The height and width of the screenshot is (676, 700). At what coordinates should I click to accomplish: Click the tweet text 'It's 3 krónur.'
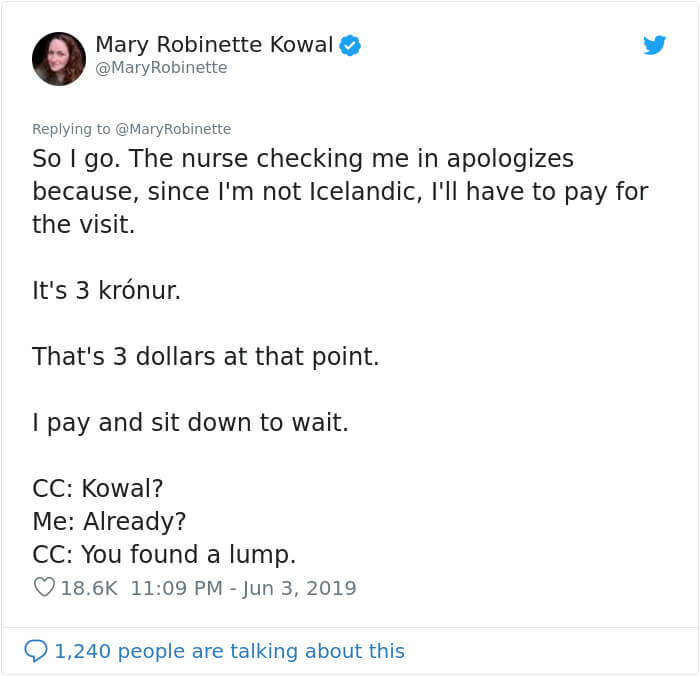106,290
